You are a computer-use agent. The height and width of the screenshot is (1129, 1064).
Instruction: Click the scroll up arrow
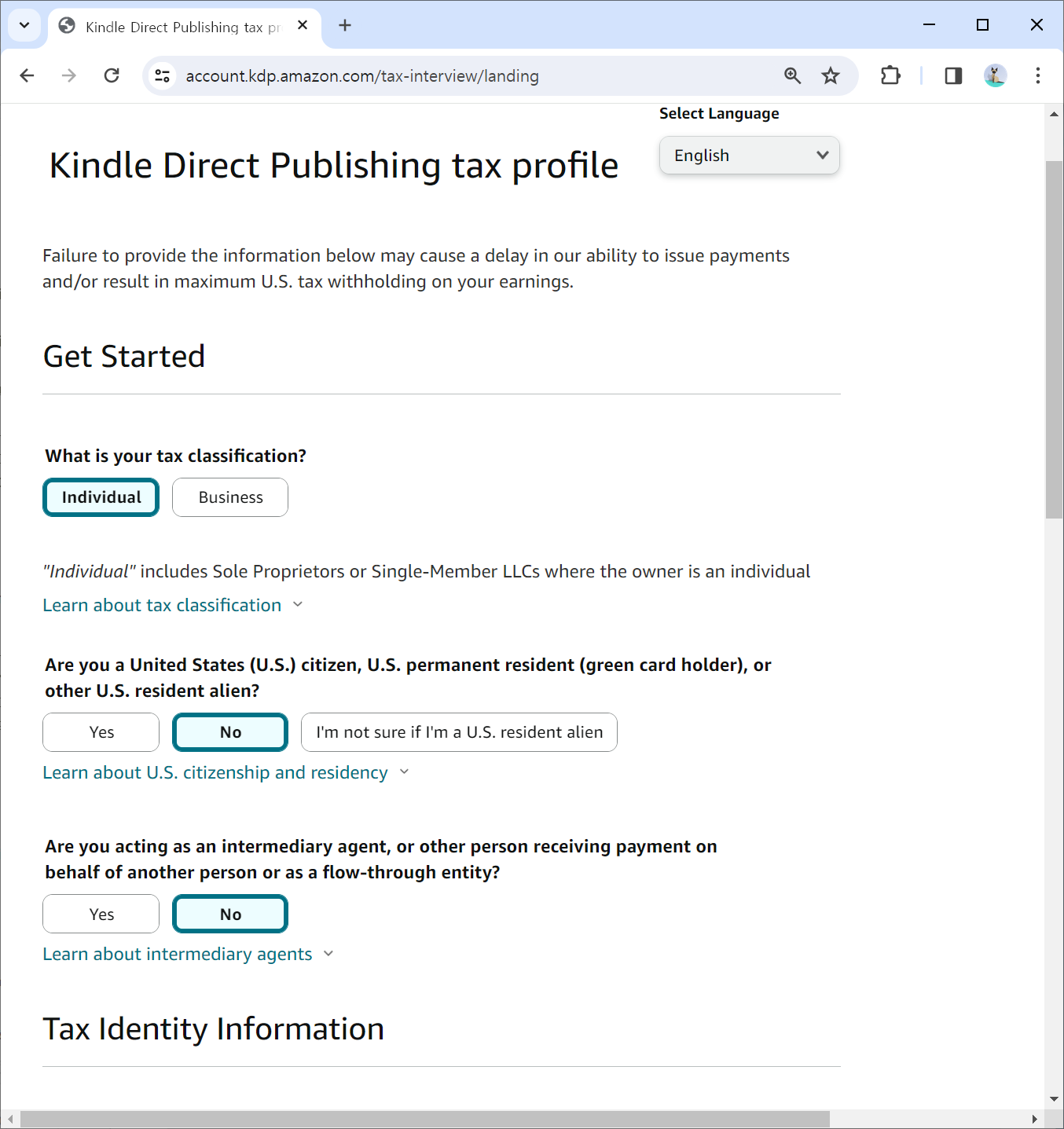tap(1054, 114)
